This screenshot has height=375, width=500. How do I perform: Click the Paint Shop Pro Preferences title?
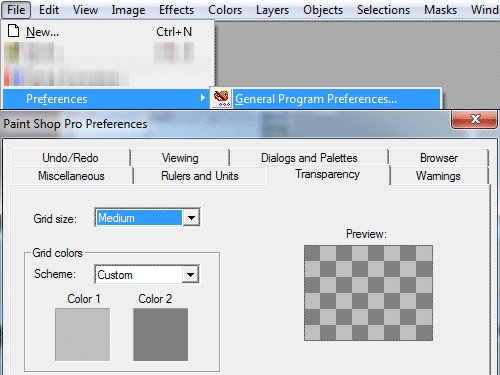click(x=75, y=124)
